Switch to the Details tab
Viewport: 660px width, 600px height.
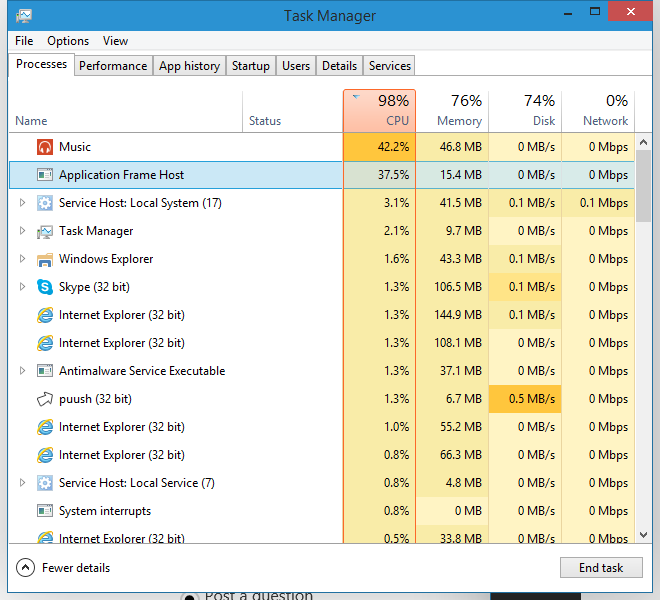click(x=339, y=66)
